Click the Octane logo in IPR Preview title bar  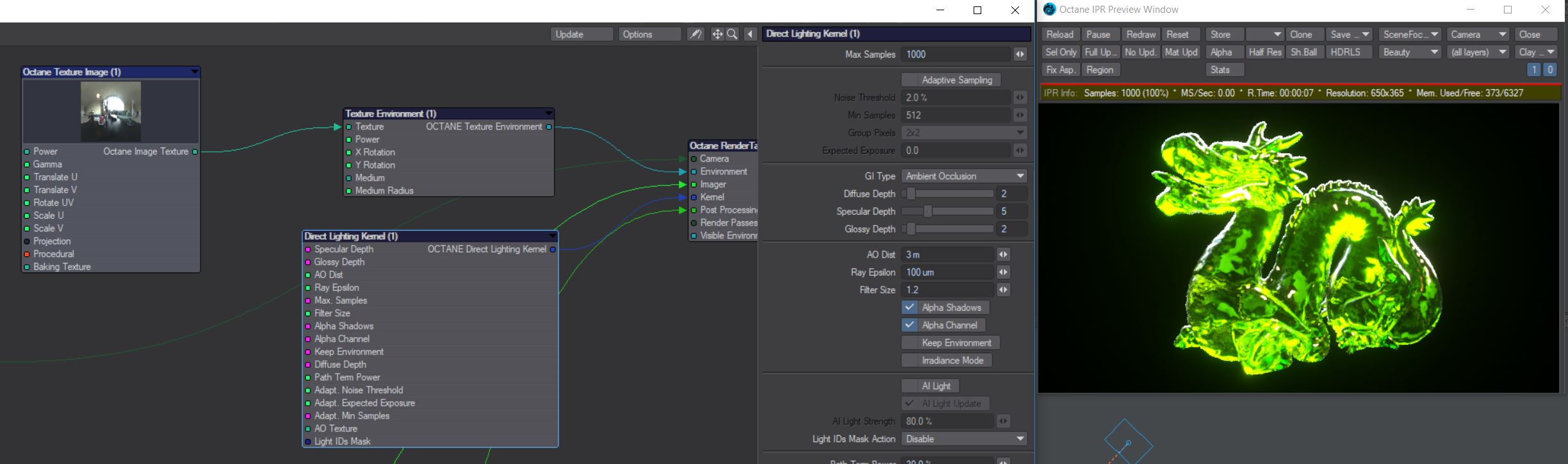1049,10
